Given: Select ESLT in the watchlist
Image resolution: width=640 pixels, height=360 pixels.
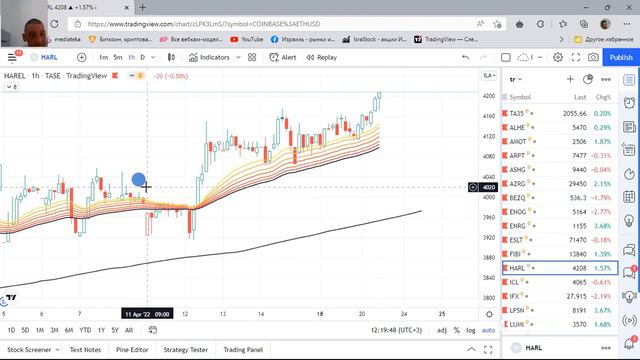Looking at the screenshot, I should (560, 240).
